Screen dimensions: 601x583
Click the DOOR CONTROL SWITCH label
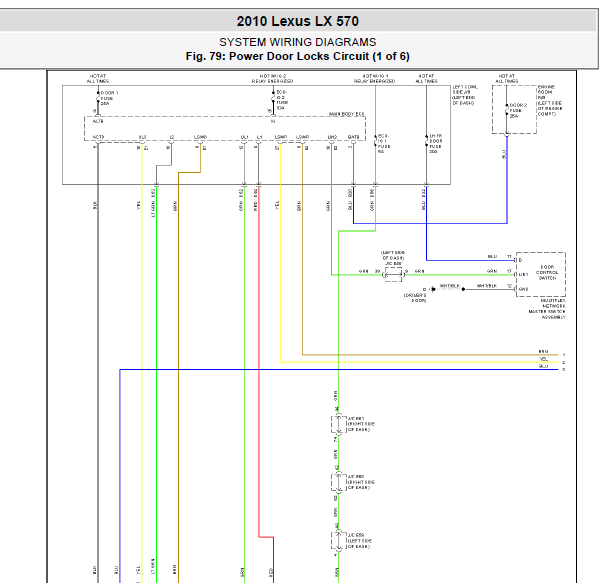click(x=547, y=273)
